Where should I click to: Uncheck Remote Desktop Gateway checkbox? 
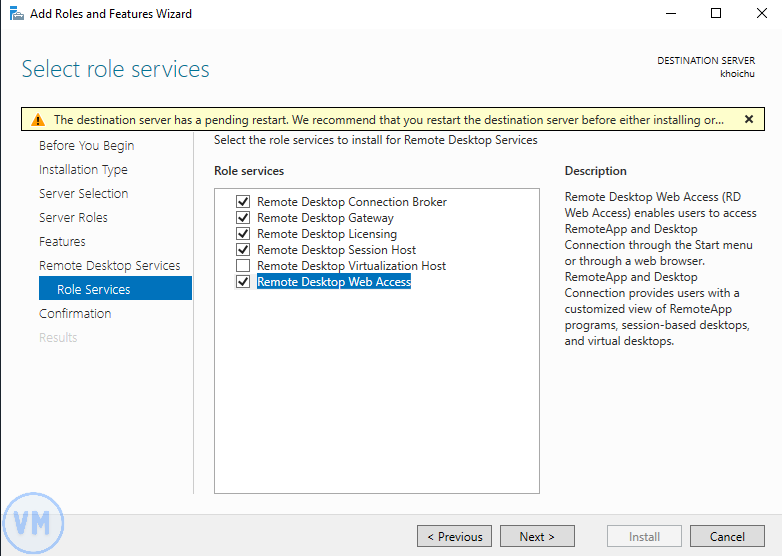[243, 218]
